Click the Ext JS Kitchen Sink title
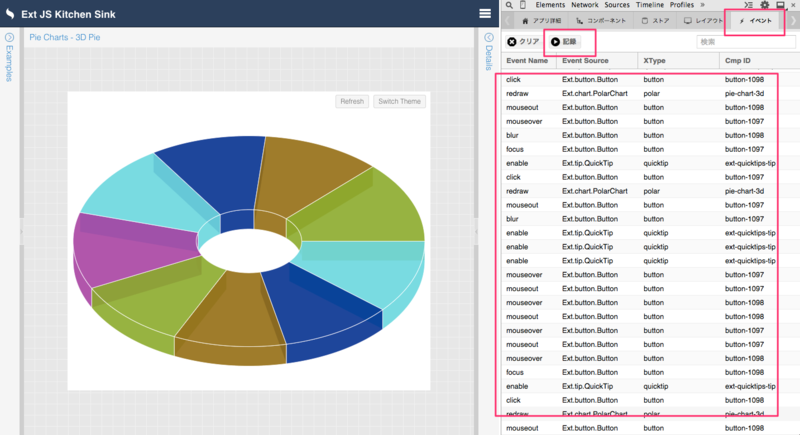The height and width of the screenshot is (435, 800). click(x=68, y=14)
